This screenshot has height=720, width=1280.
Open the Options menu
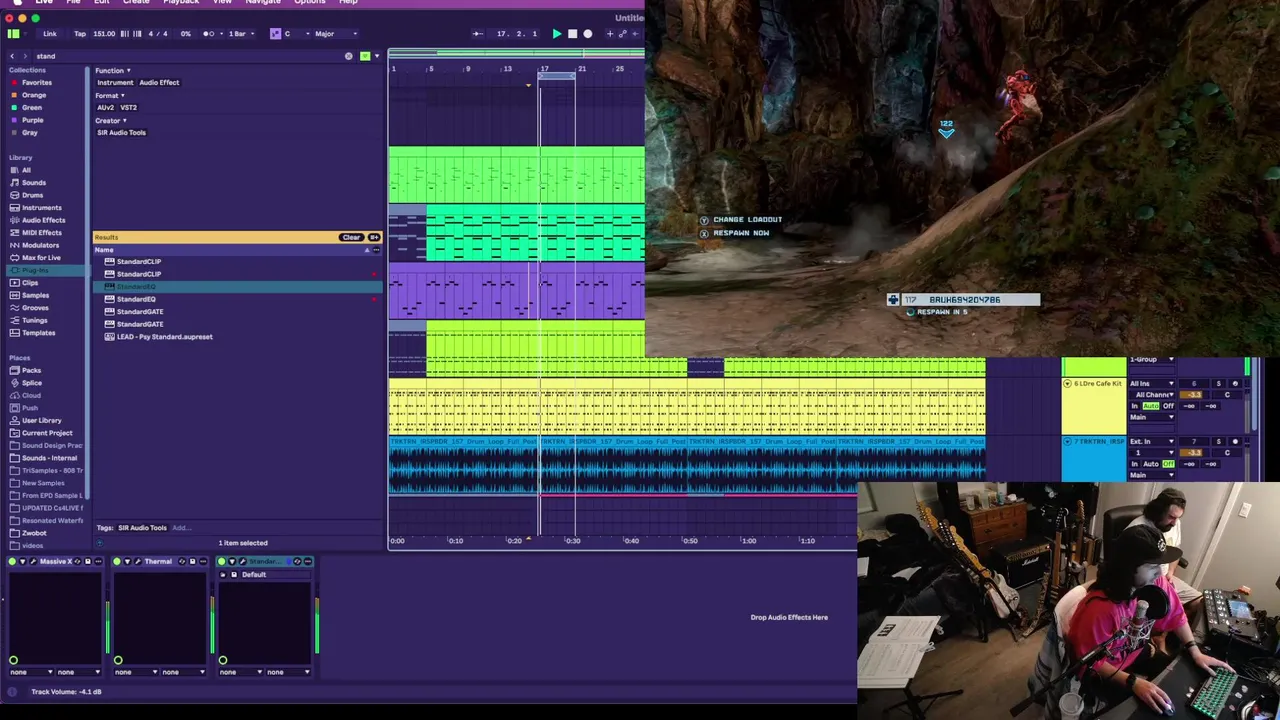tap(310, 2)
